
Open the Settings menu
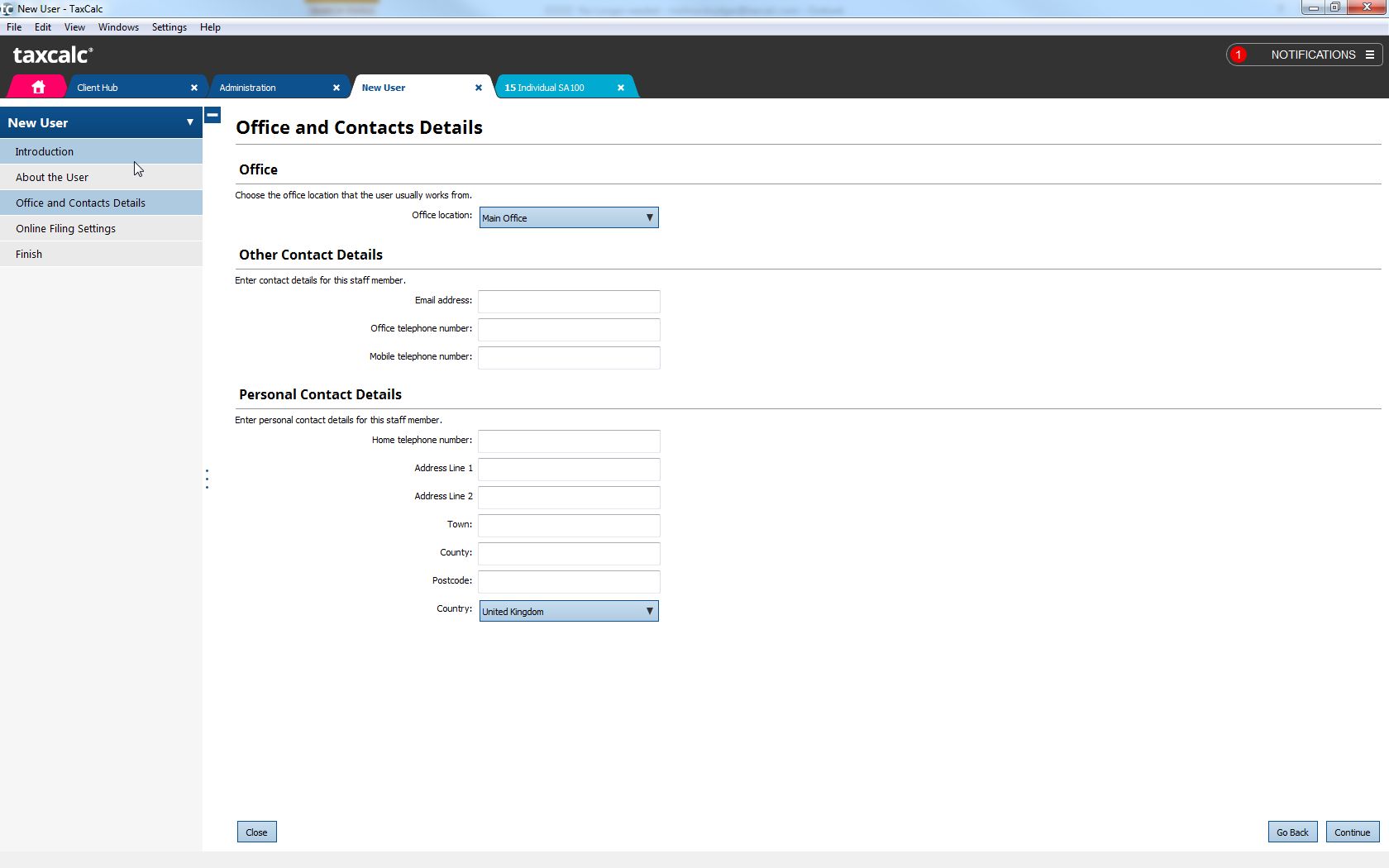169,26
